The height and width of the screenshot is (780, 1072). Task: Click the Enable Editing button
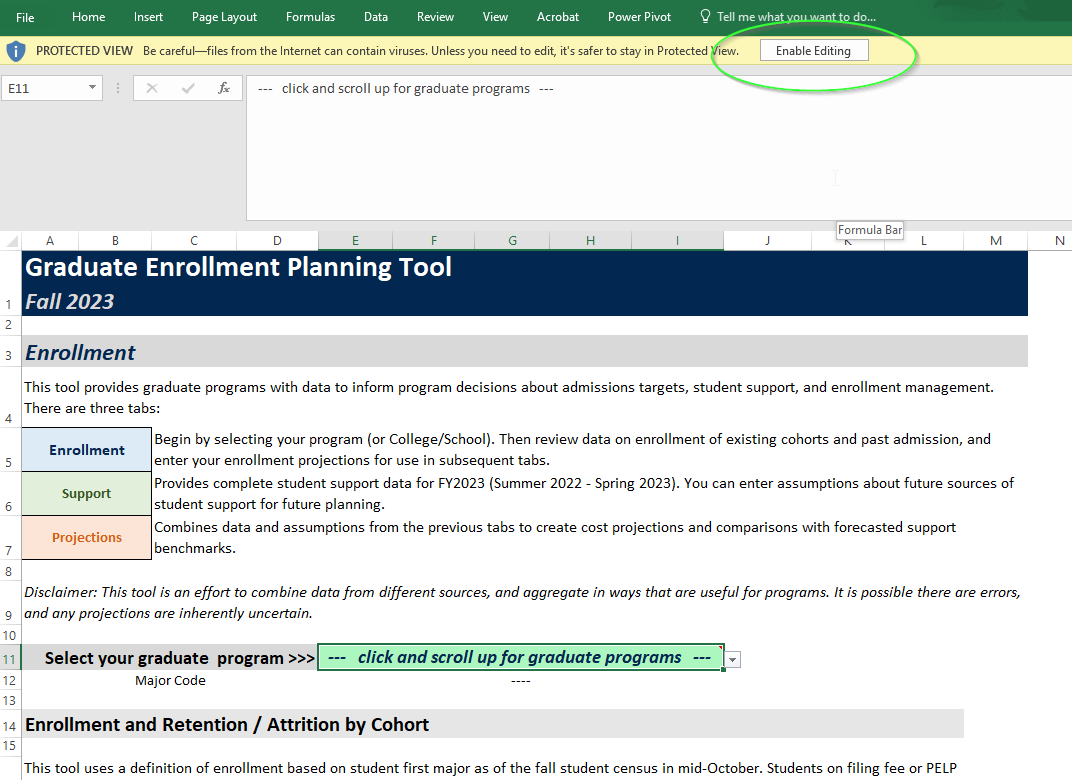coord(813,51)
